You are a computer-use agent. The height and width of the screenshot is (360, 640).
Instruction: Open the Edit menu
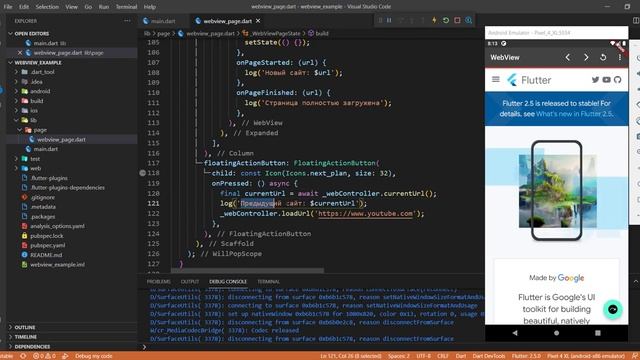[24, 7]
